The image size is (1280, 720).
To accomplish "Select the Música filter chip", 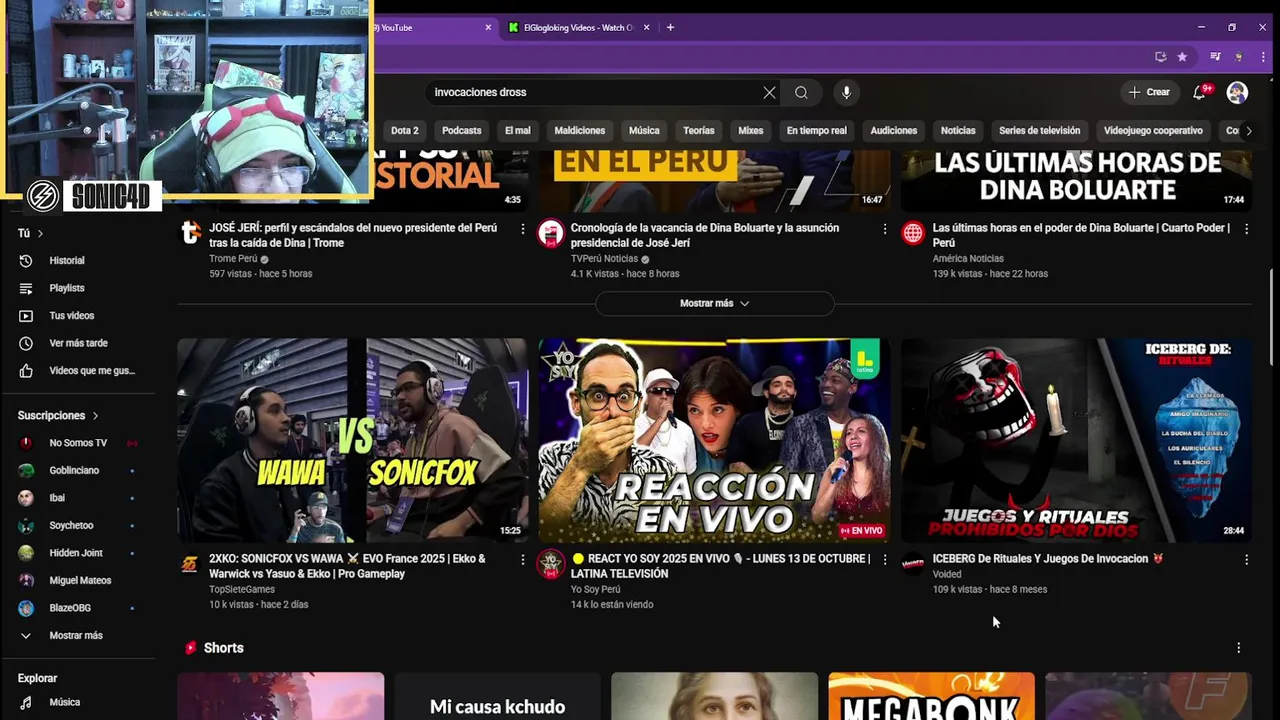I will [x=644, y=130].
